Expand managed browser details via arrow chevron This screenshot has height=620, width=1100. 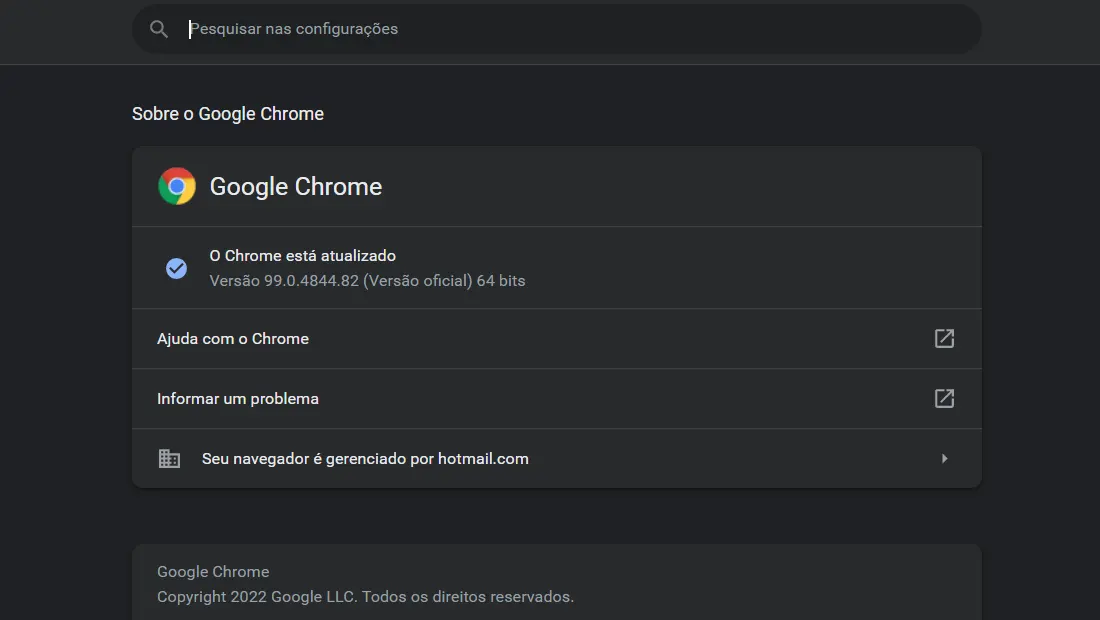pyautogui.click(x=944, y=459)
